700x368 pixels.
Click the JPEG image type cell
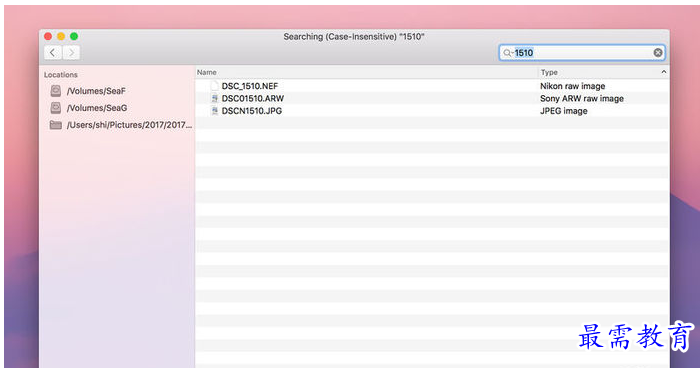564,111
